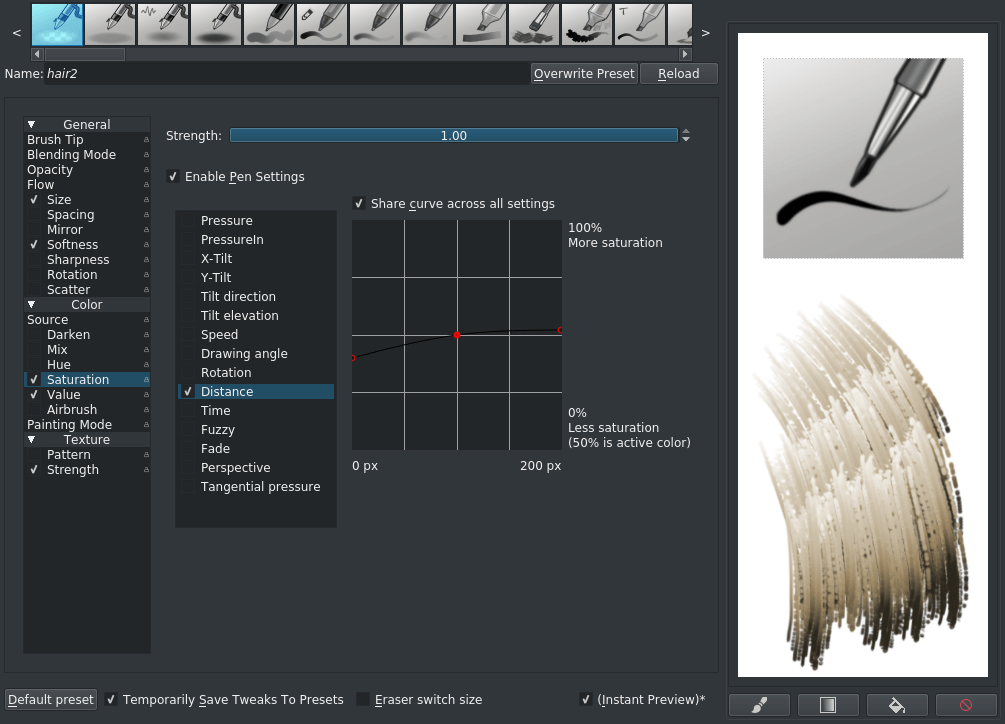Click the Reload button
Screen dimensions: 1005x724
coord(678,73)
